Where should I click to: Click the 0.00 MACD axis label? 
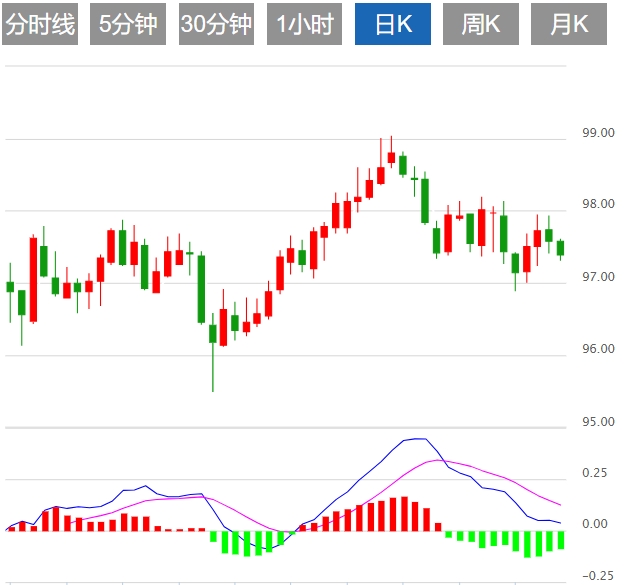[594, 524]
